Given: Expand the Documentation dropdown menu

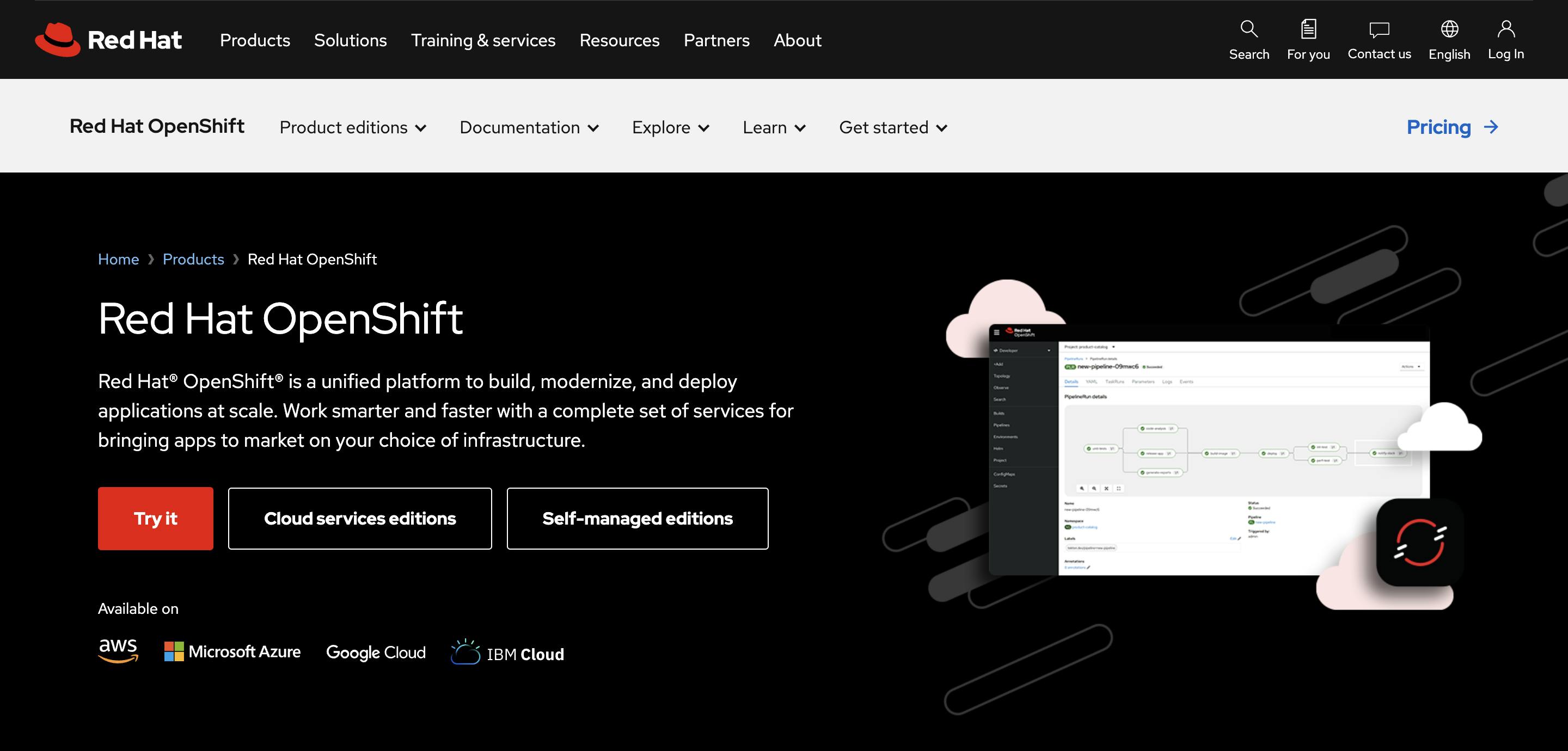Looking at the screenshot, I should pos(528,126).
